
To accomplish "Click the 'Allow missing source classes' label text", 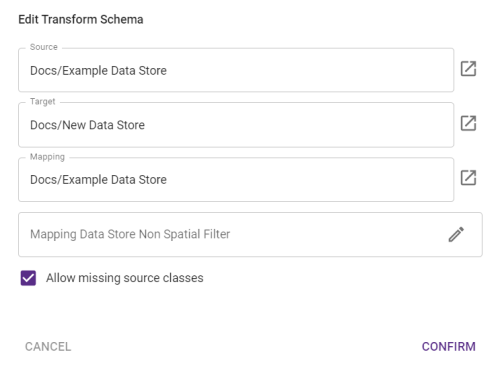I will [x=125, y=278].
